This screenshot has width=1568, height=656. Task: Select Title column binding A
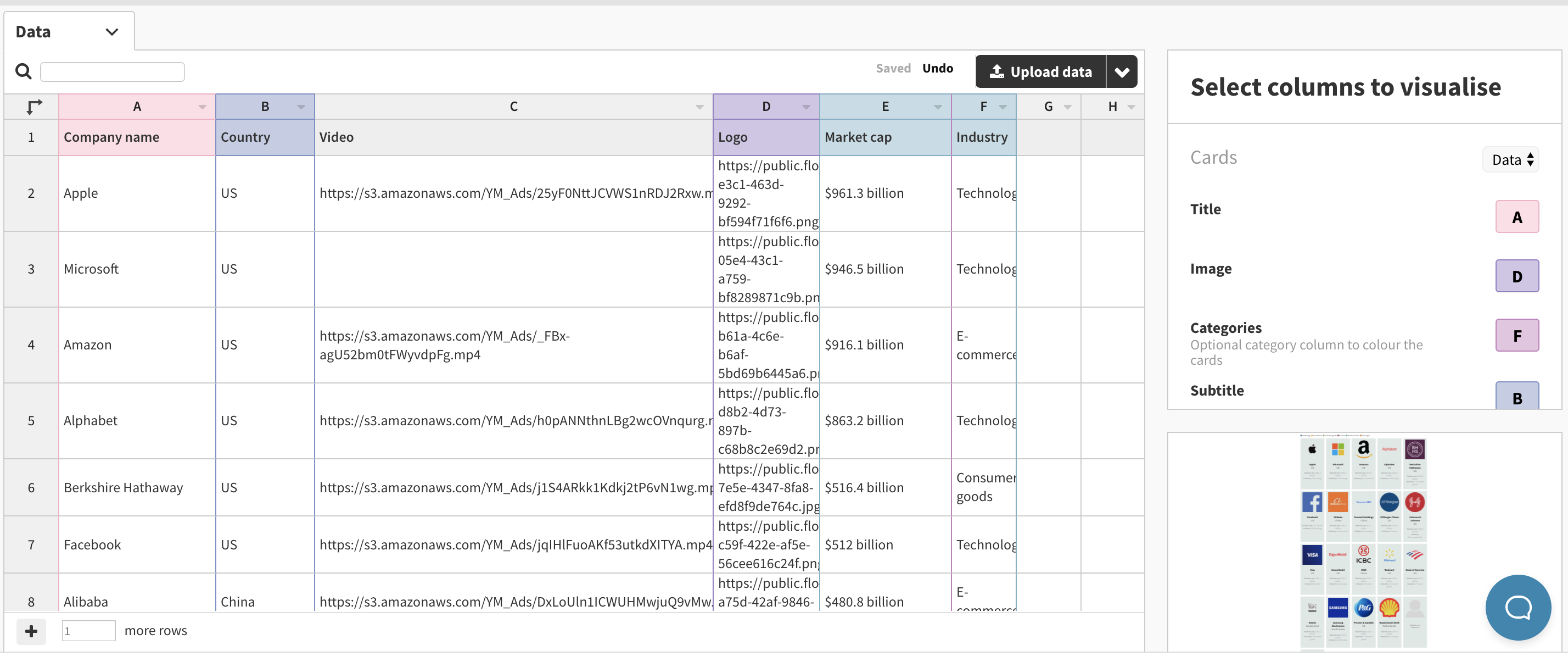1517,217
